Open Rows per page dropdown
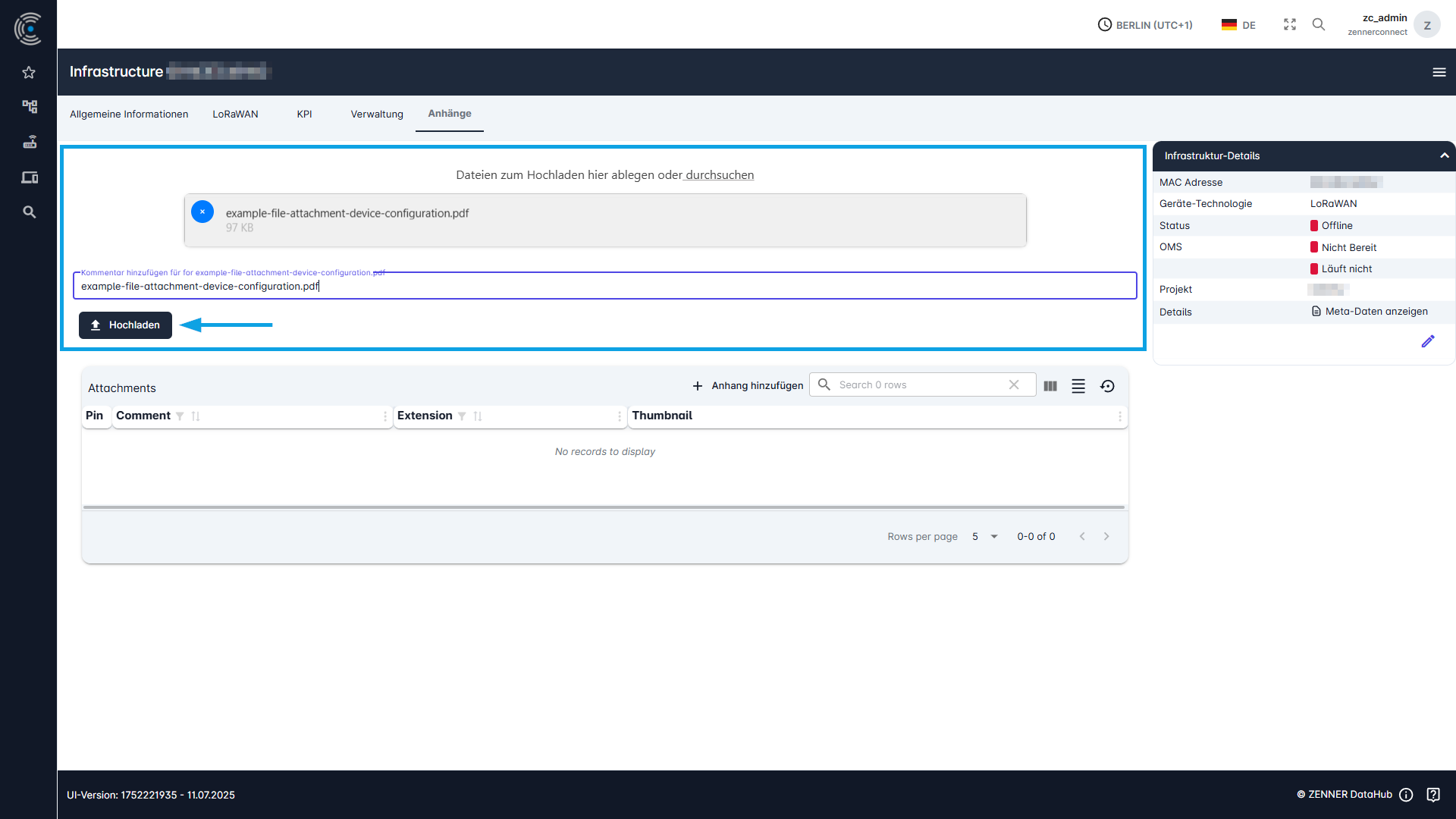This screenshot has width=1456, height=819. pyautogui.click(x=984, y=537)
